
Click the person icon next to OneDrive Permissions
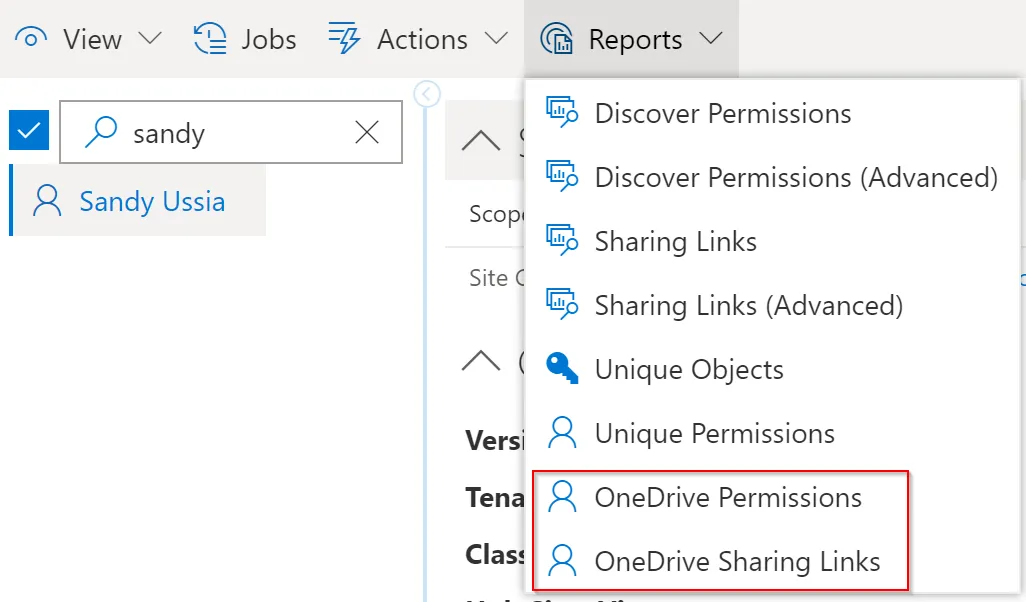(562, 497)
